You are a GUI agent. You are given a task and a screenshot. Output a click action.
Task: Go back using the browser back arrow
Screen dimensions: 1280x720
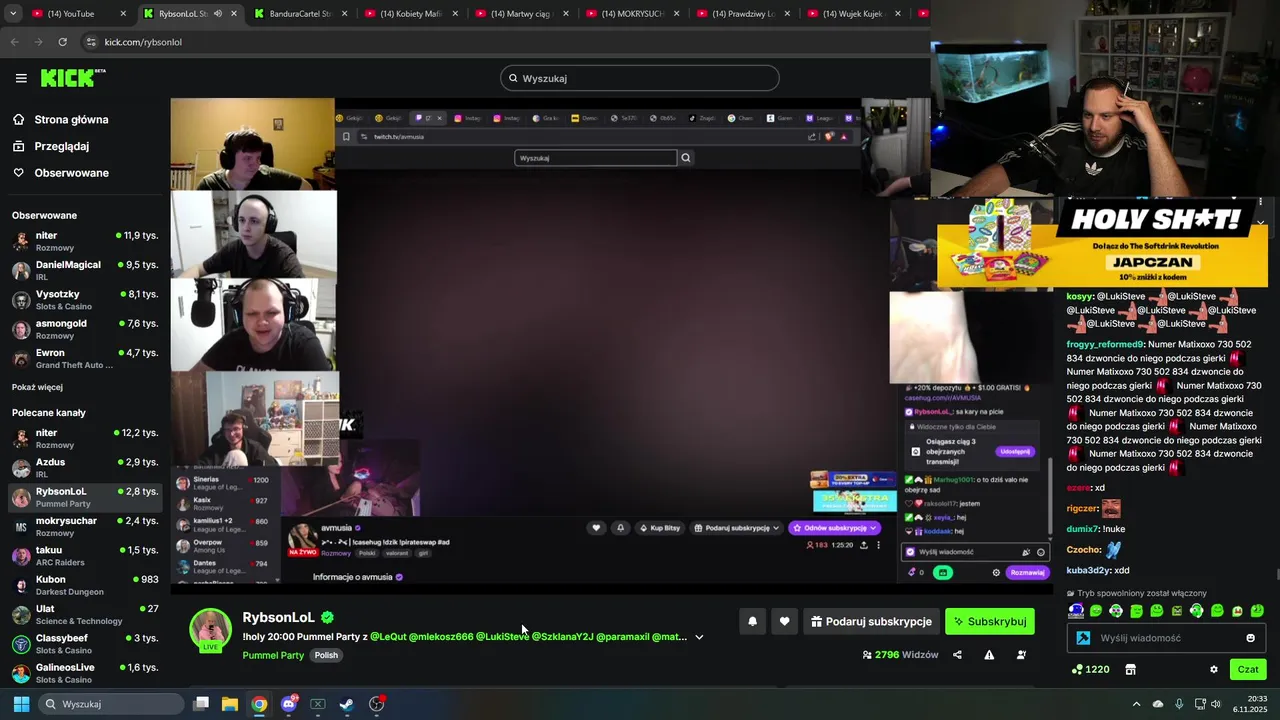pos(14,42)
